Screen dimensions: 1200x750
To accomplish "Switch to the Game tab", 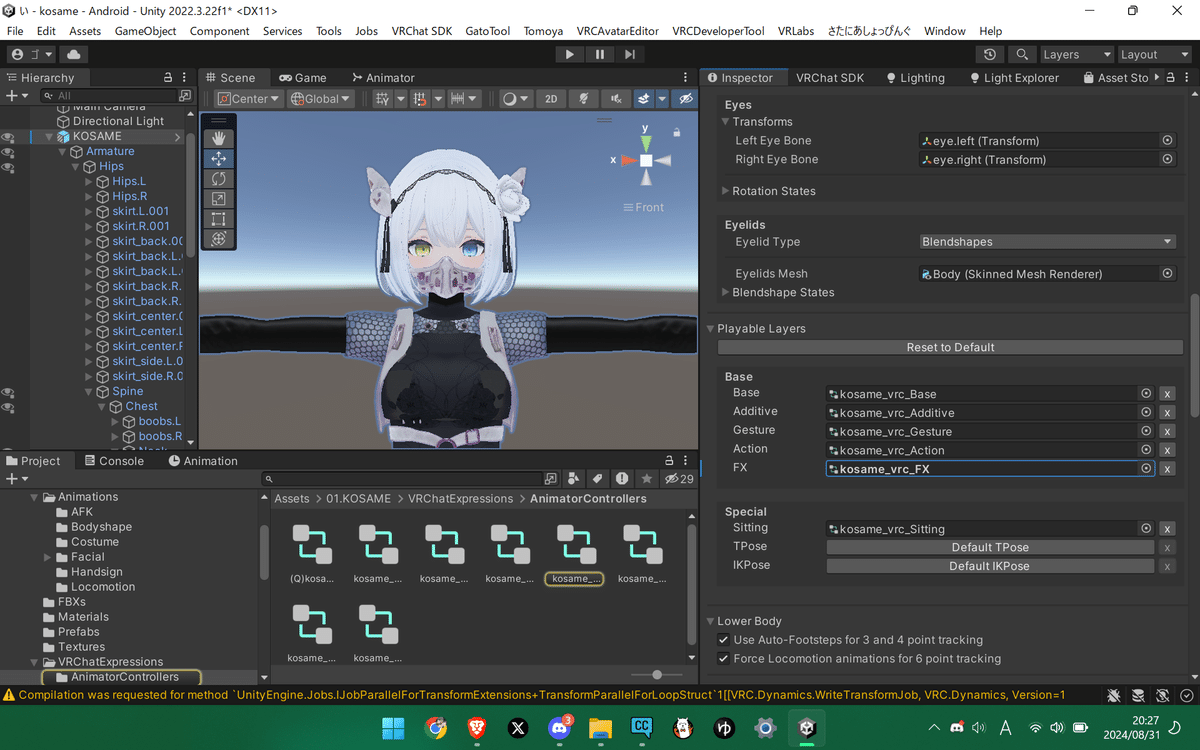I will point(303,77).
